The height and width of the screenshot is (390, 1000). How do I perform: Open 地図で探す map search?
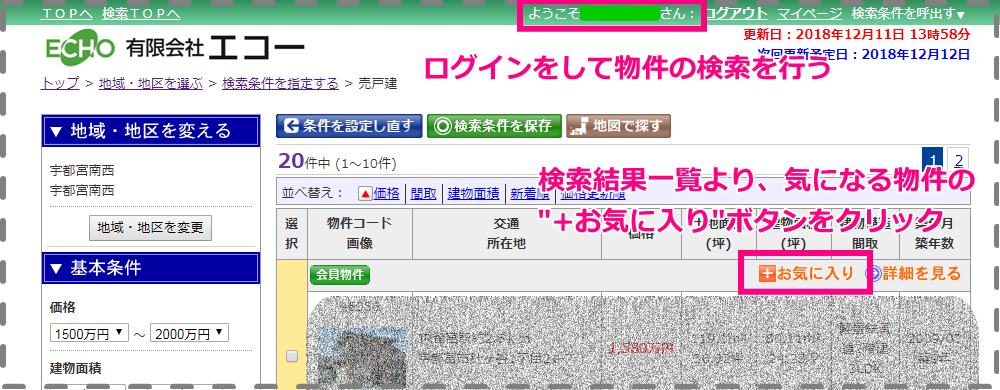[x=618, y=126]
